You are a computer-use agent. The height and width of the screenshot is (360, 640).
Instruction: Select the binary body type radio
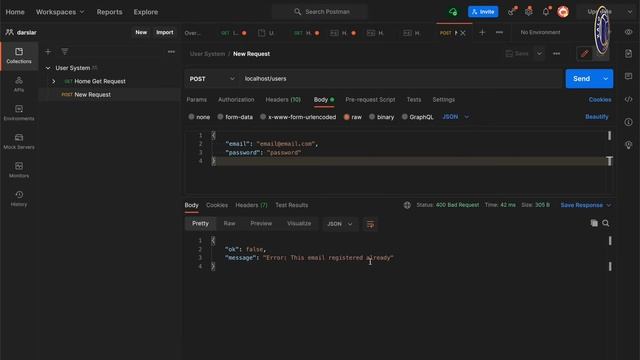372,117
